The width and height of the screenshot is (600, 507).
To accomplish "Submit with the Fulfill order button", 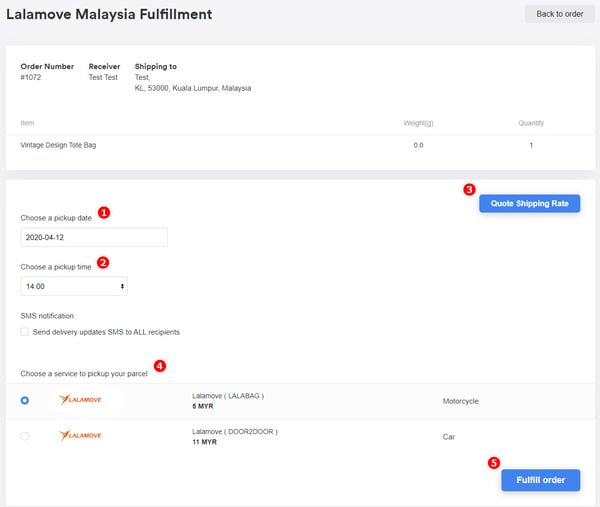I will click(x=541, y=480).
